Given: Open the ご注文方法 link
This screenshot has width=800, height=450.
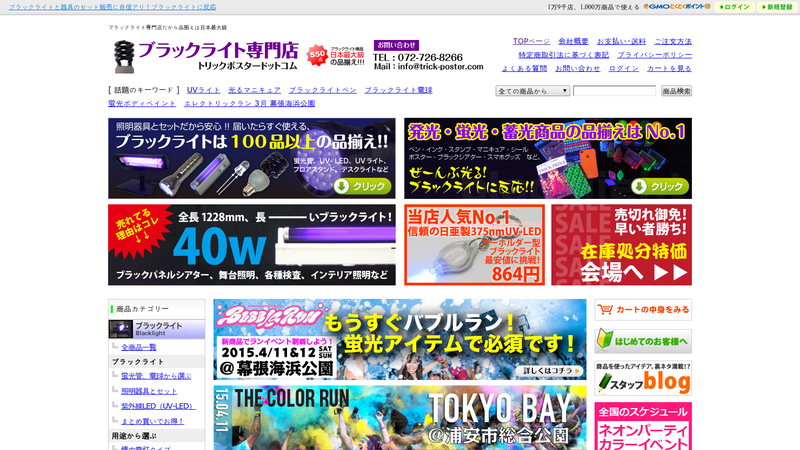Looking at the screenshot, I should point(673,41).
